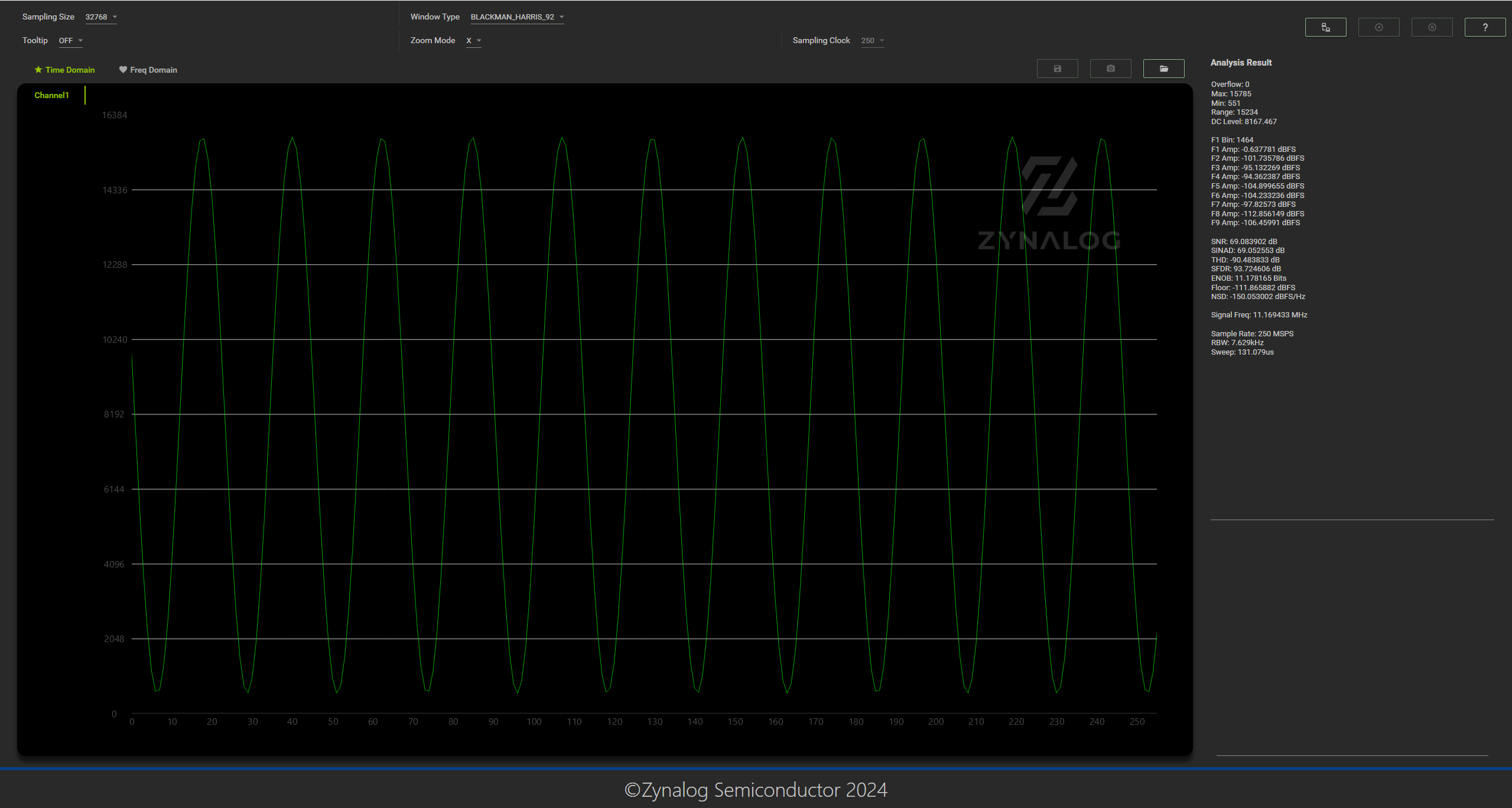Switch to the Freq Domain tab
This screenshot has height=808, width=1512.
tap(153, 70)
